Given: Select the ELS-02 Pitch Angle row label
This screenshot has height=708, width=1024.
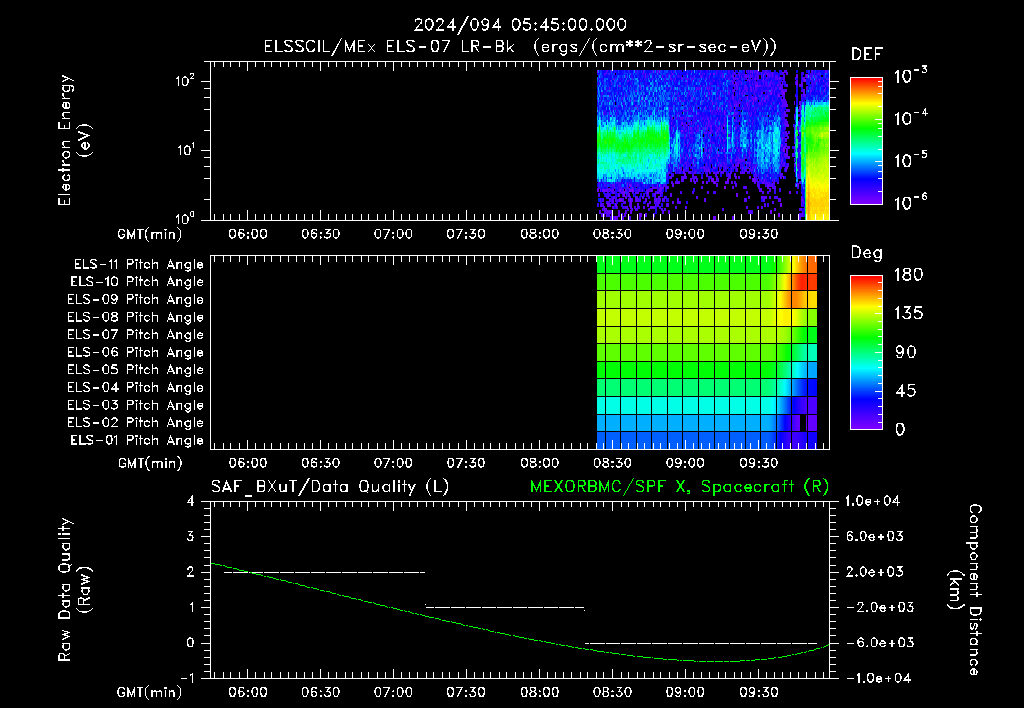Looking at the screenshot, I should coord(135,423).
